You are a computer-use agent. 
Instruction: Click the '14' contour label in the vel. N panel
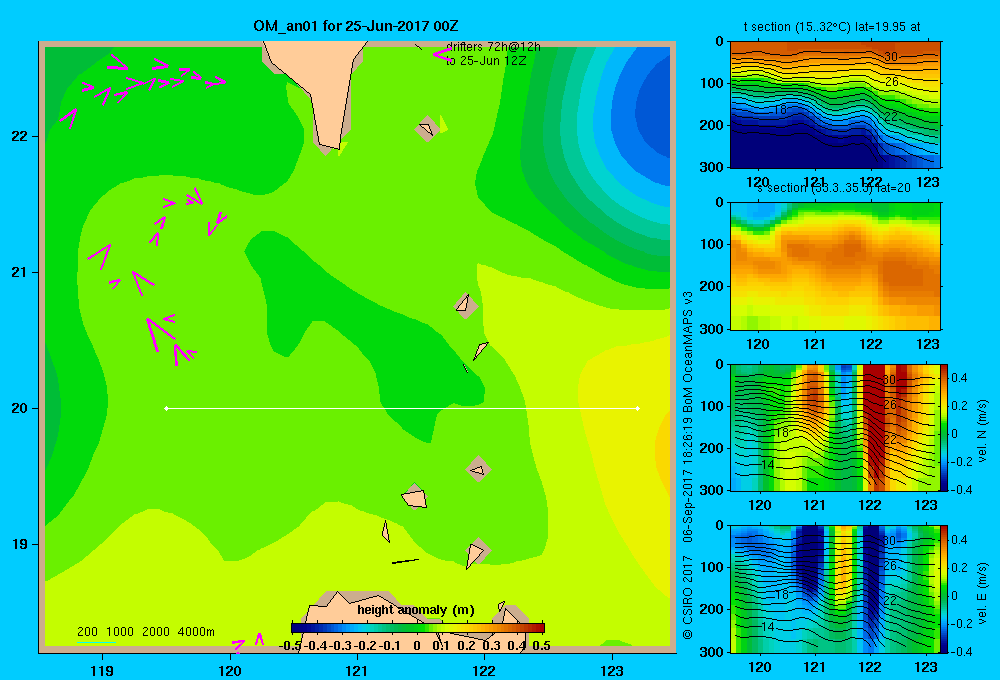coord(768,465)
